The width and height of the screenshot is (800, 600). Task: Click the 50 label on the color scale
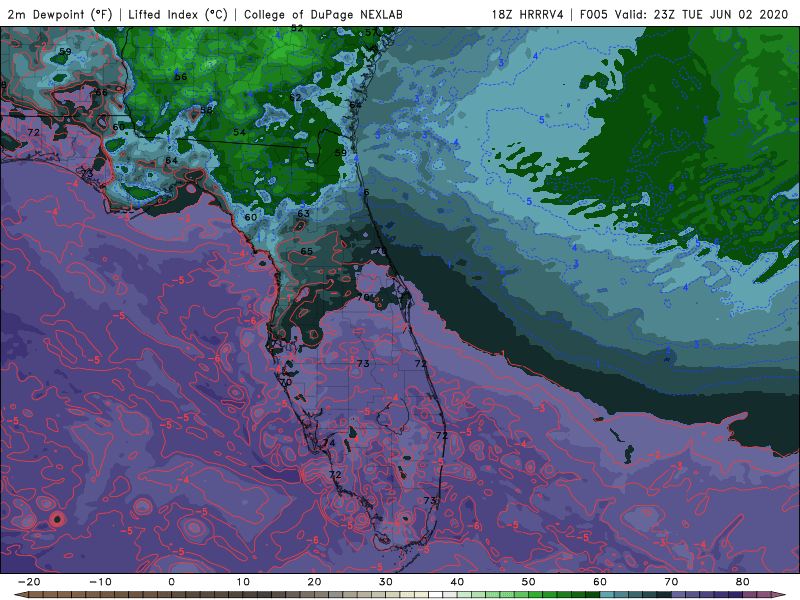529,582
